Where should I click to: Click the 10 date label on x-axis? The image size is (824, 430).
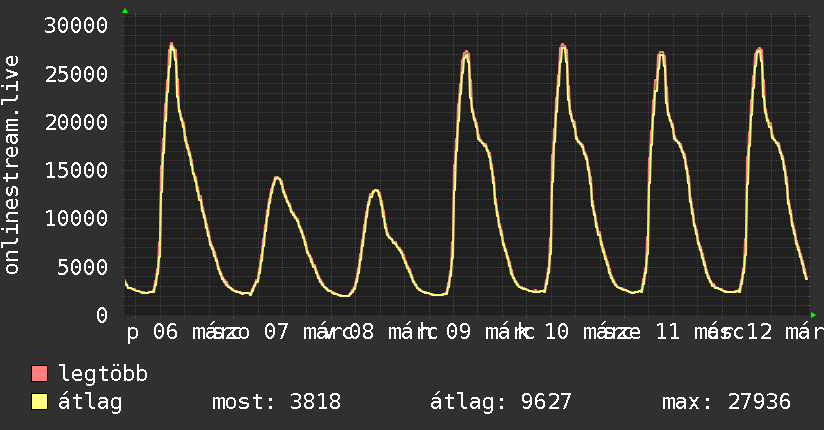click(557, 332)
